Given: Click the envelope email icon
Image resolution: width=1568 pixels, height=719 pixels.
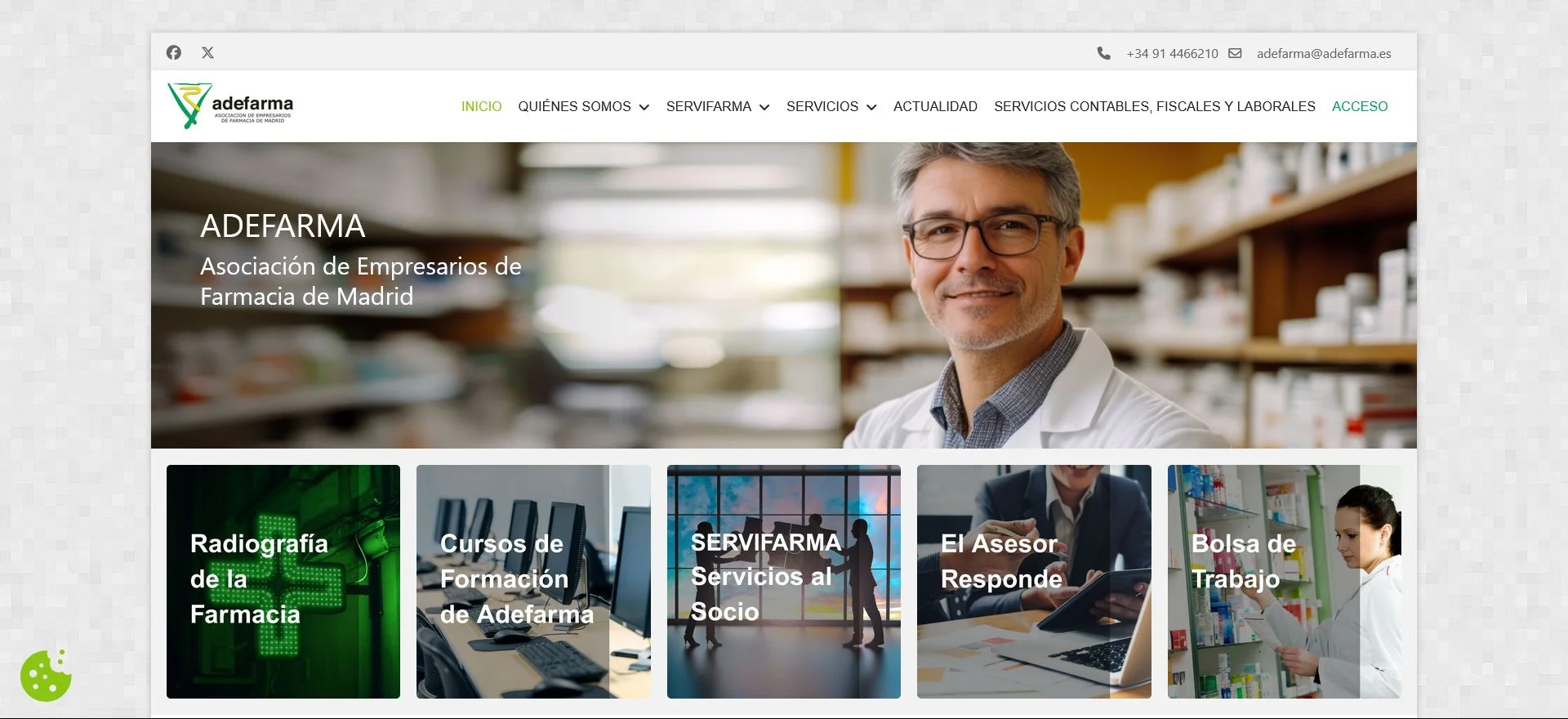Looking at the screenshot, I should pyautogui.click(x=1235, y=53).
